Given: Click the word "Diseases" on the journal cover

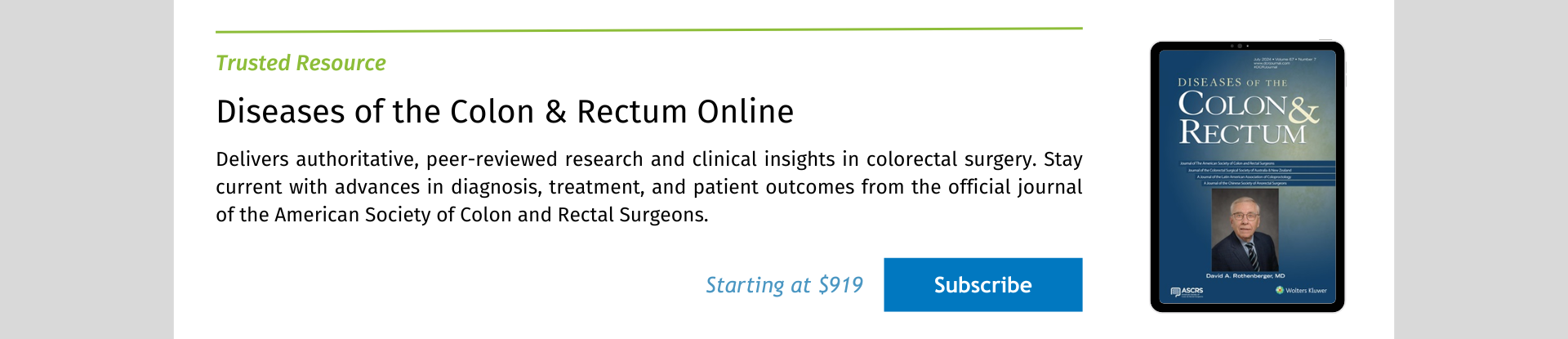Looking at the screenshot, I should coord(1209,83).
